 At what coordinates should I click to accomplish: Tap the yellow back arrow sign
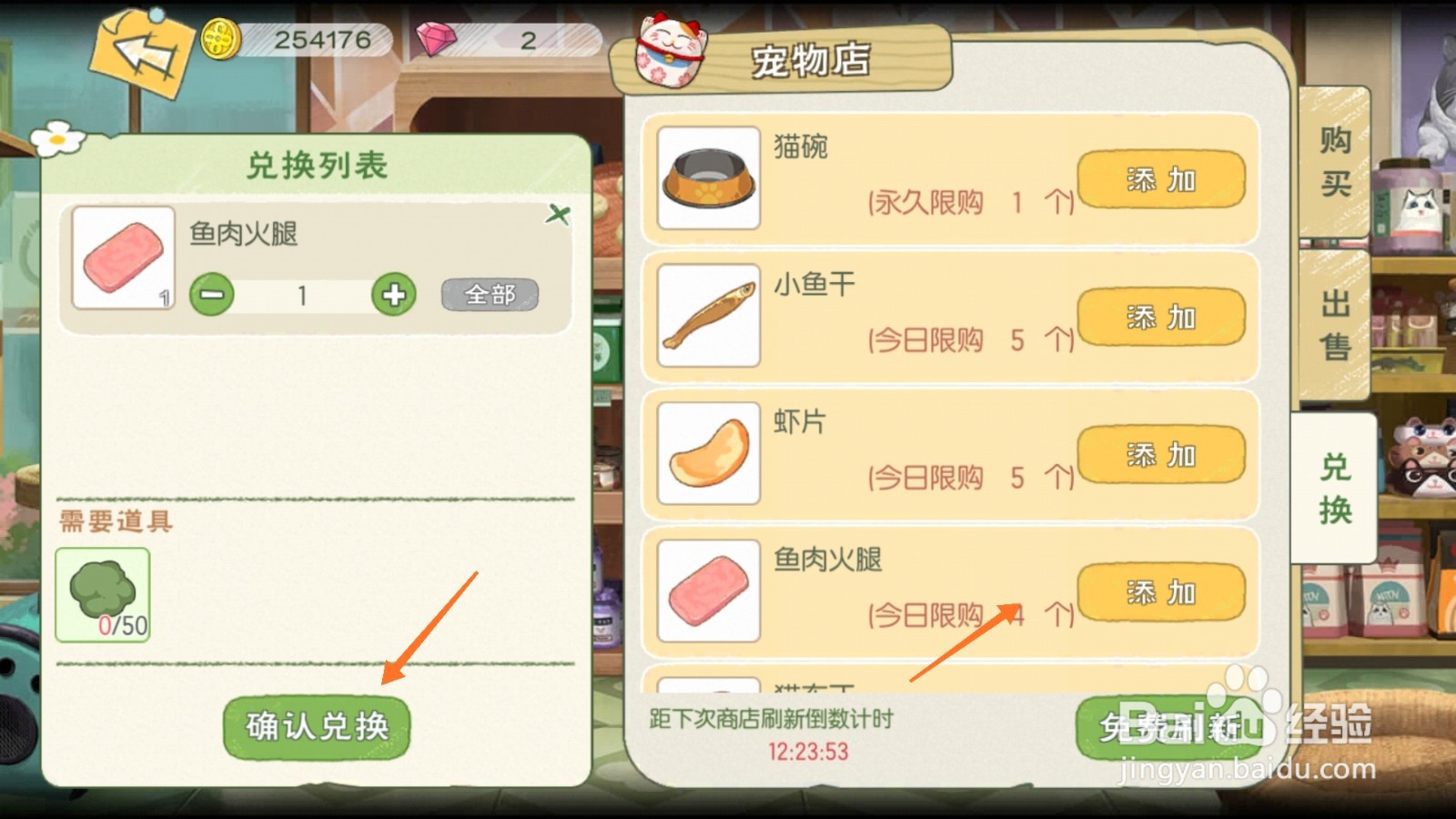142,51
